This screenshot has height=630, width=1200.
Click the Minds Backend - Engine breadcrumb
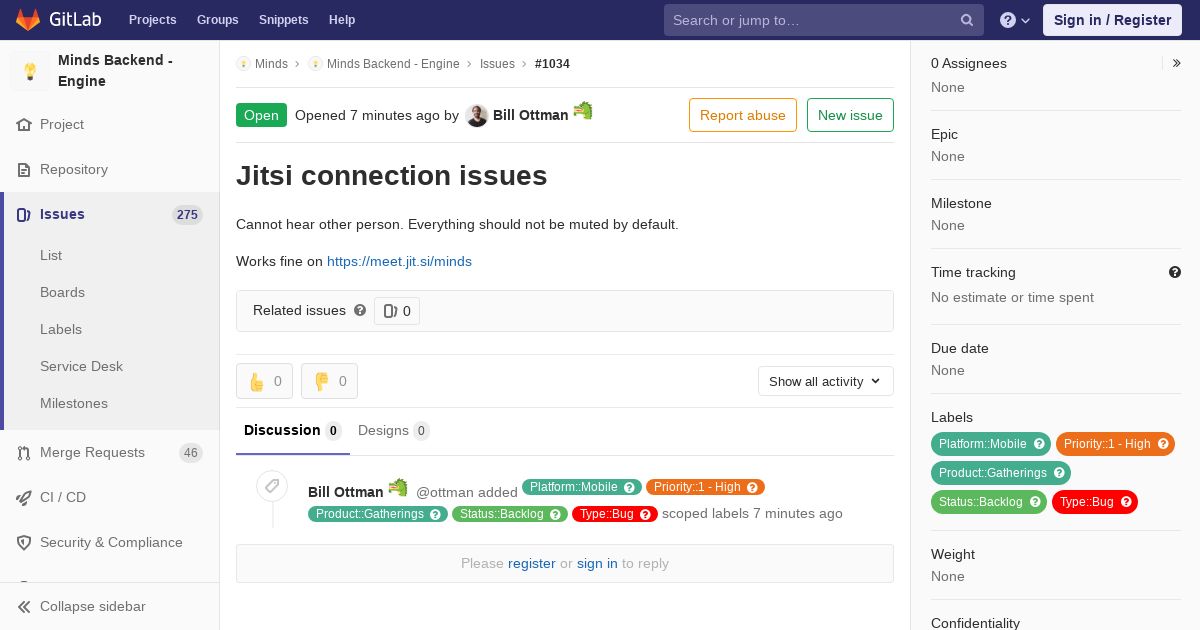[393, 64]
